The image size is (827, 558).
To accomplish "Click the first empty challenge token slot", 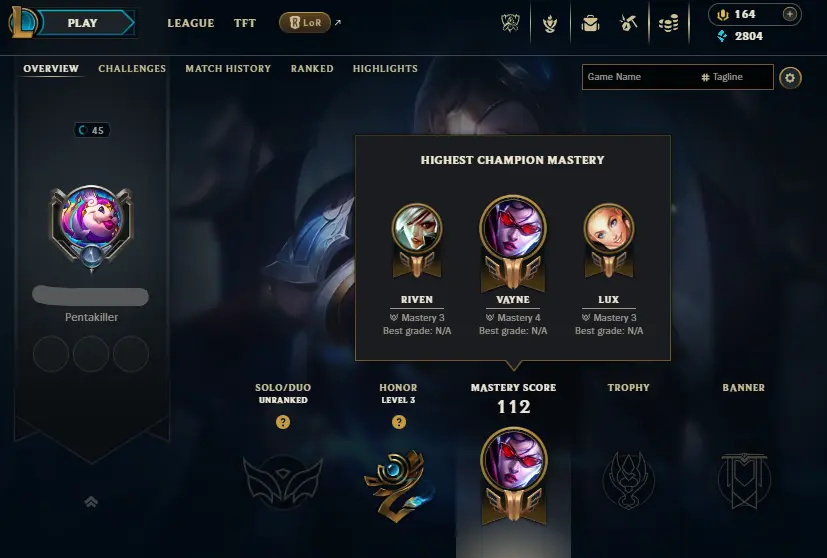I will click(51, 354).
